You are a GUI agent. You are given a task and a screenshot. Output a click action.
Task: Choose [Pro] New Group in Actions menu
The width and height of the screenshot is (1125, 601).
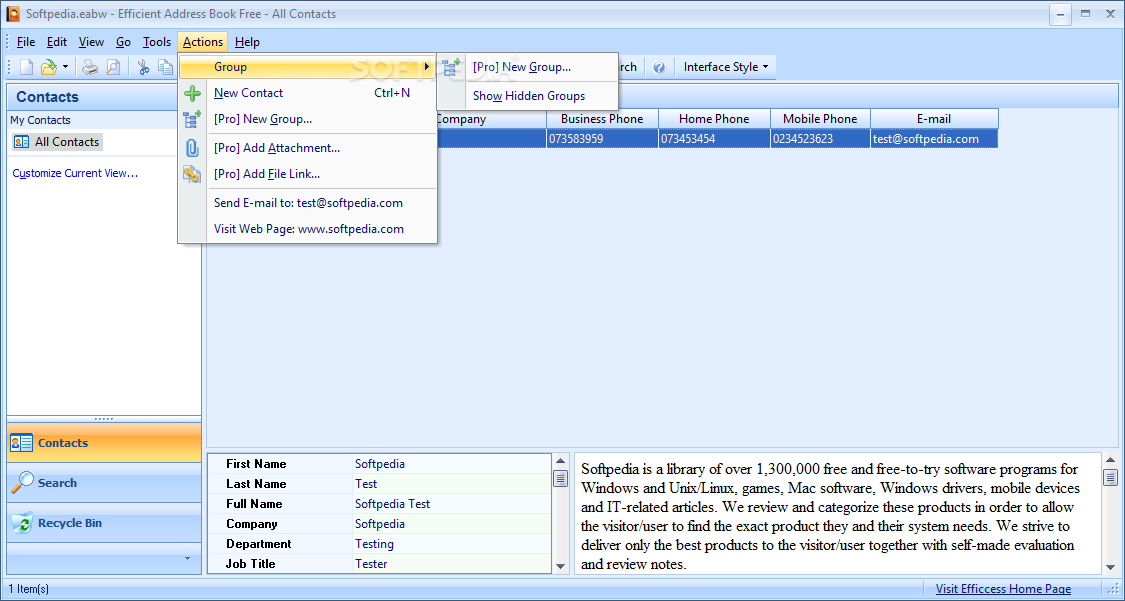click(x=307, y=119)
